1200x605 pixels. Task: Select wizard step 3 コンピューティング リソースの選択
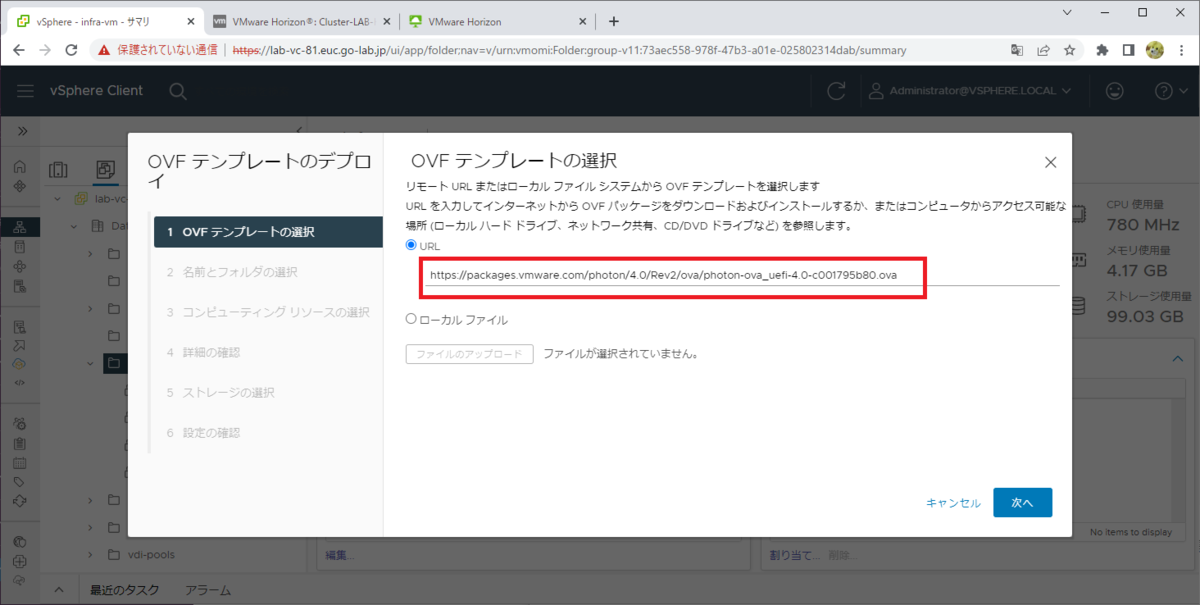pyautogui.click(x=269, y=312)
